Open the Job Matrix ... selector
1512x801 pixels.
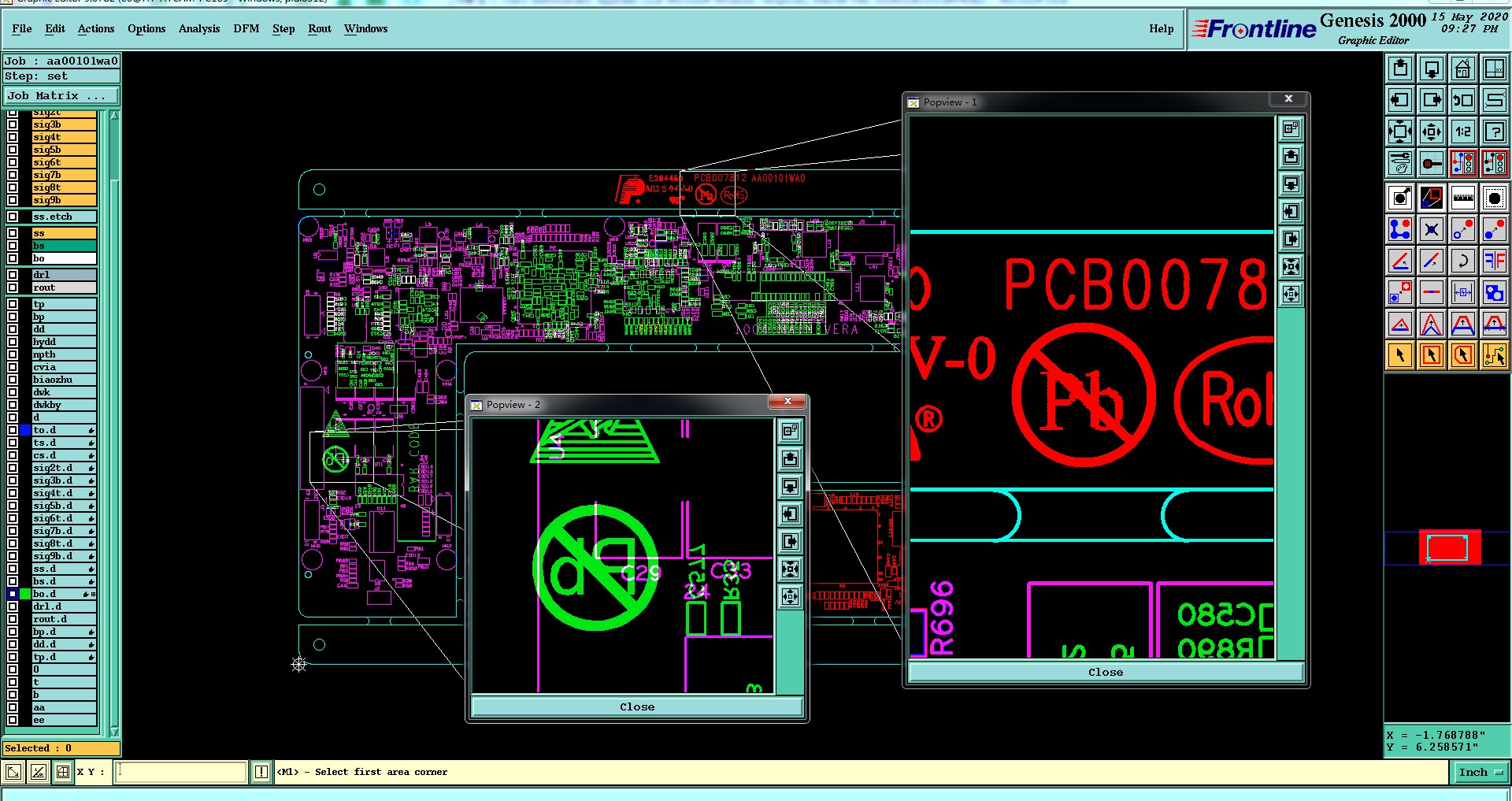click(61, 95)
